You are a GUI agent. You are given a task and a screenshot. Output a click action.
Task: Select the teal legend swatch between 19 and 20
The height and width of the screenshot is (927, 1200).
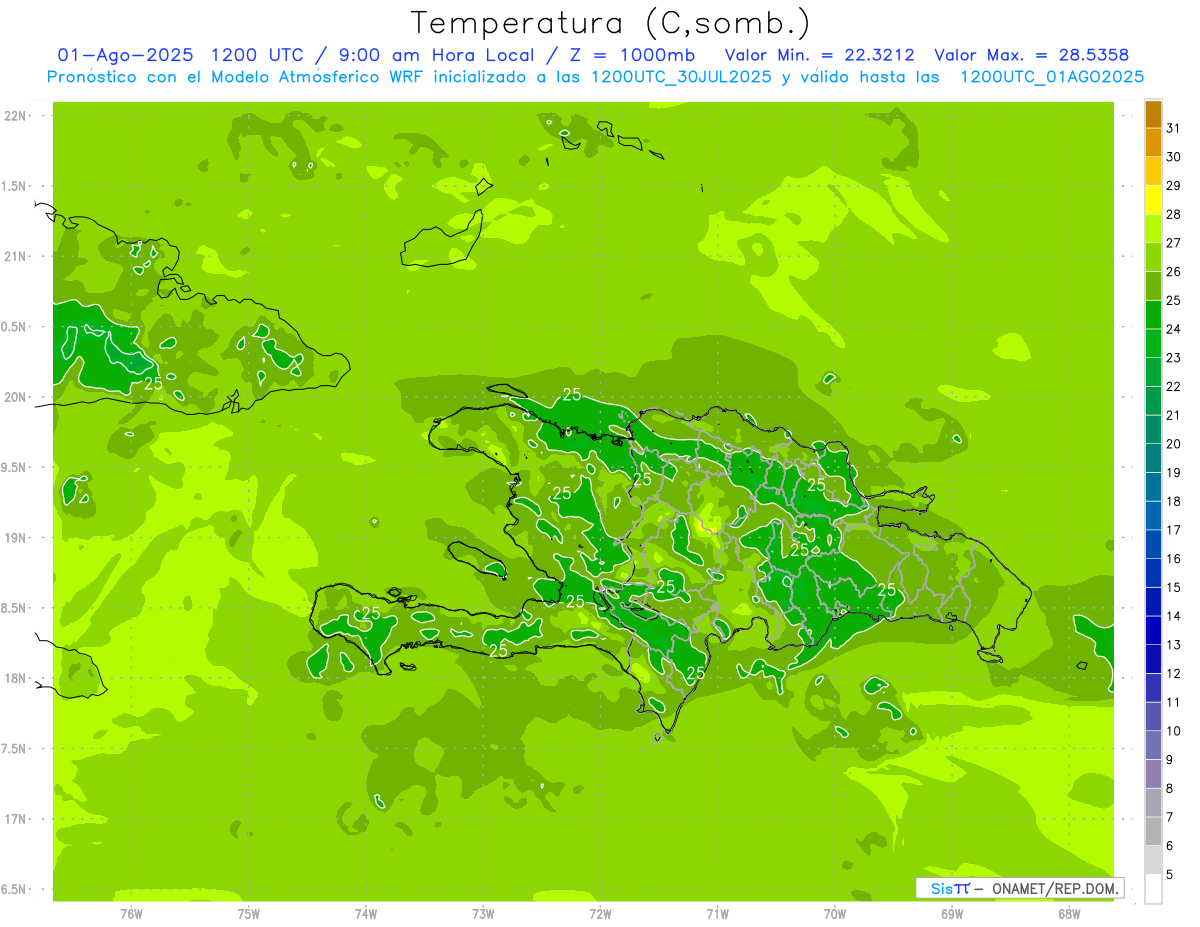[1153, 459]
